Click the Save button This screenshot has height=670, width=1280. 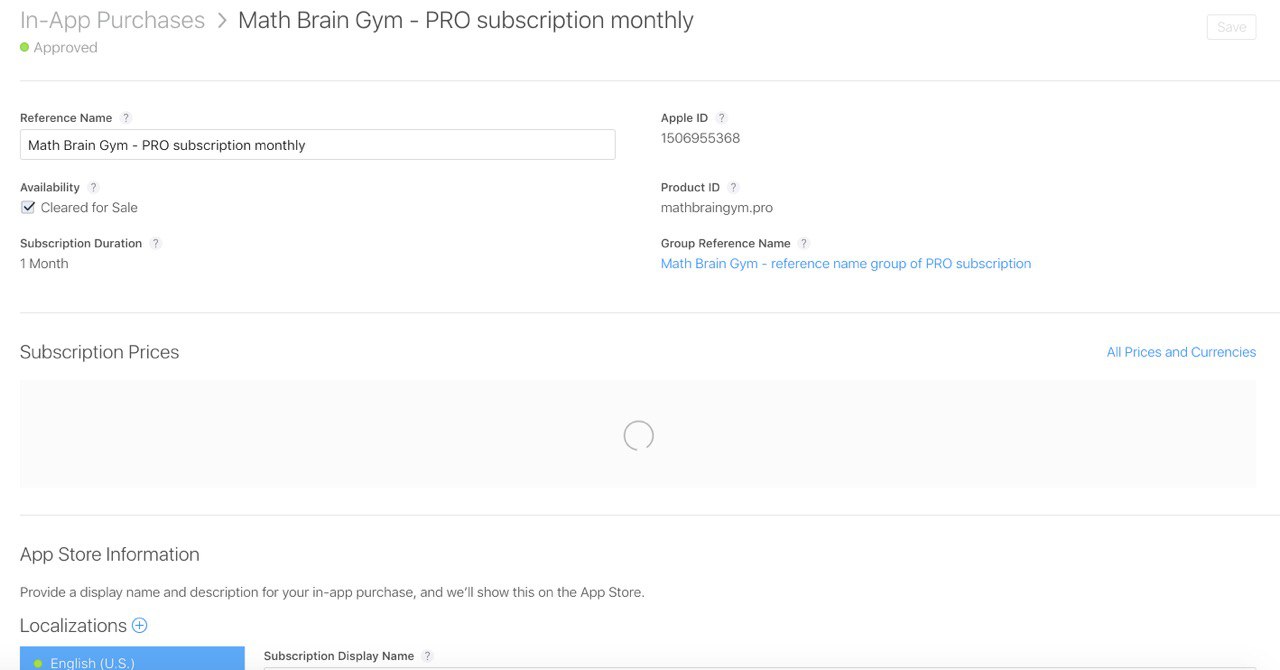[1231, 27]
